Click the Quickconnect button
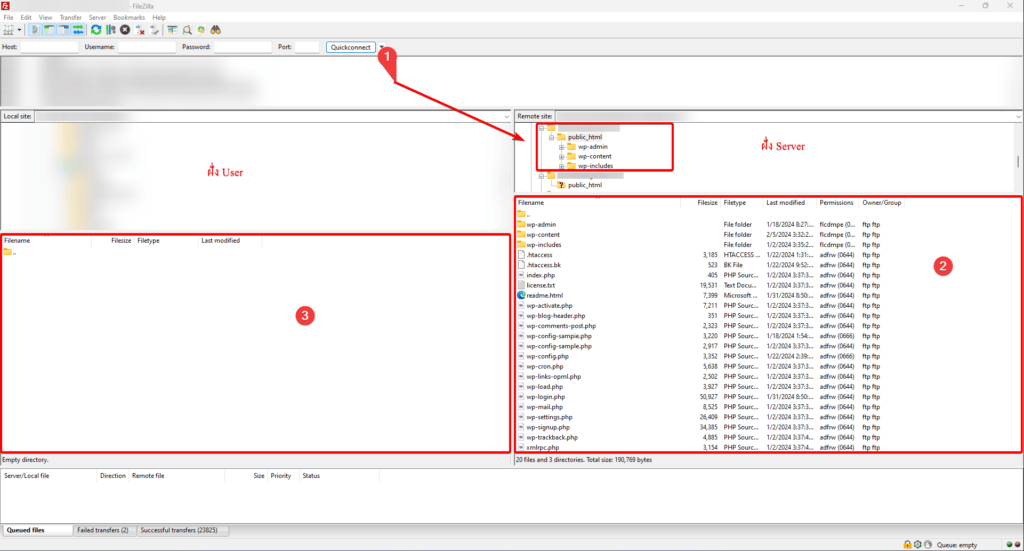 tap(350, 47)
